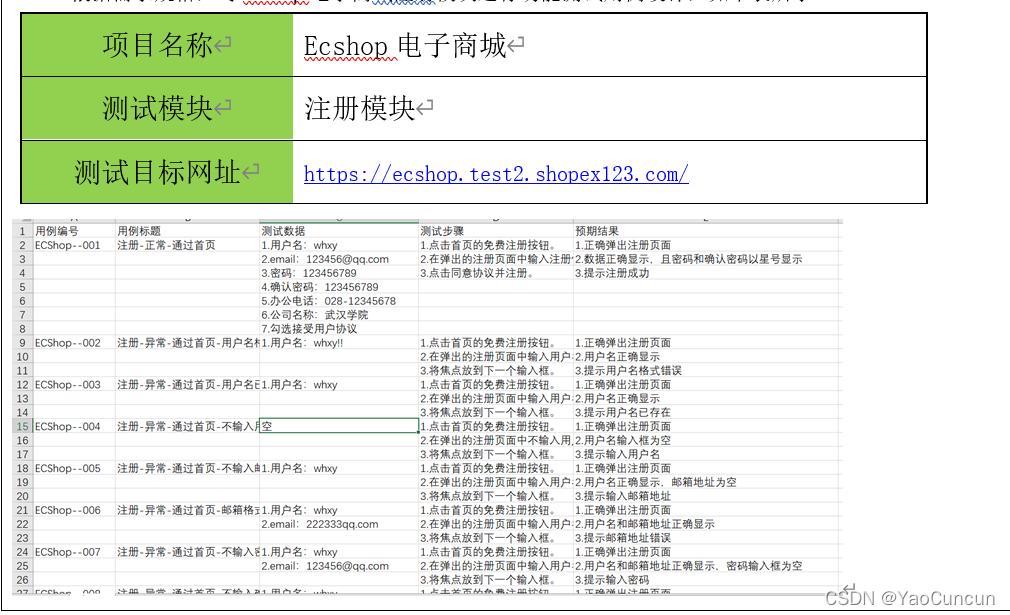The width and height of the screenshot is (1010, 615).
Task: Select the 4.确认密码: 123456789 cell
Action: tap(339, 287)
